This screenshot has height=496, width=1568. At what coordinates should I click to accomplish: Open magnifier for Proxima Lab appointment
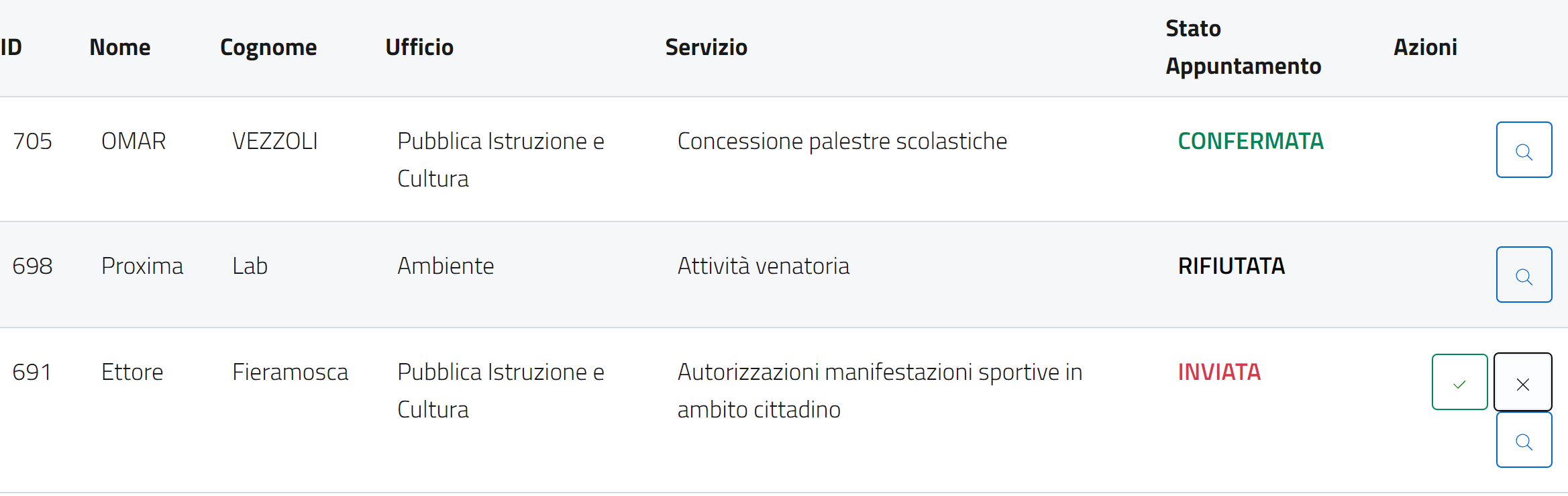pyautogui.click(x=1524, y=275)
